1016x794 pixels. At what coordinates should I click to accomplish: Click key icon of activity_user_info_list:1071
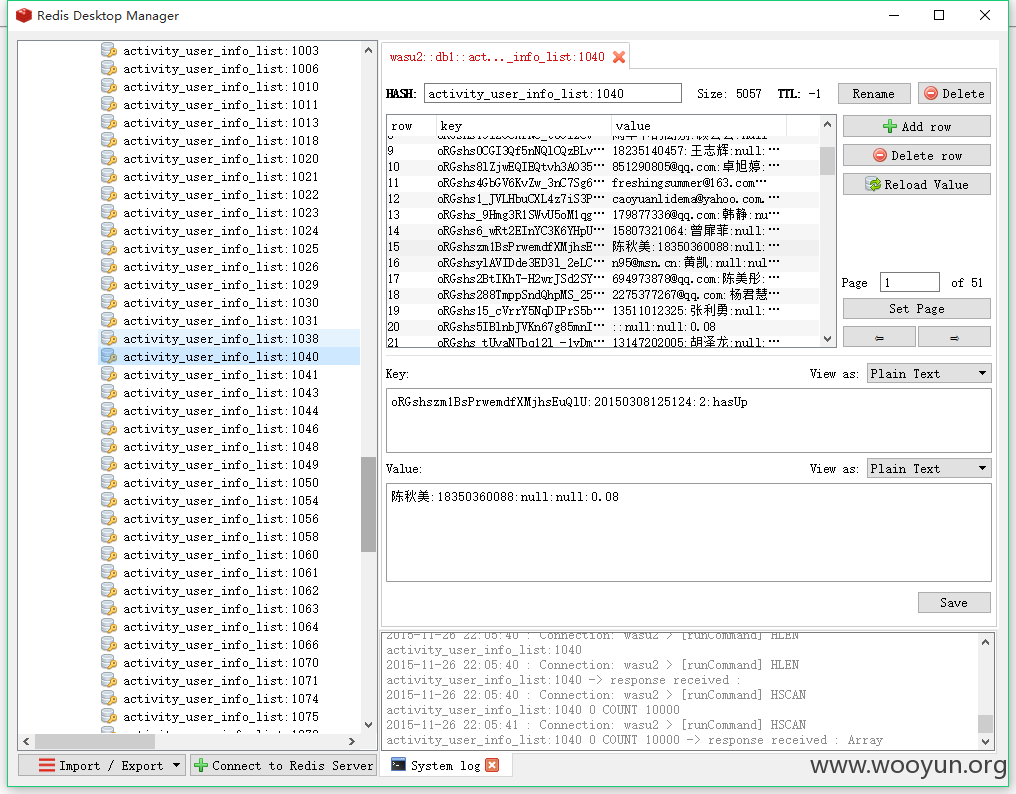click(109, 681)
